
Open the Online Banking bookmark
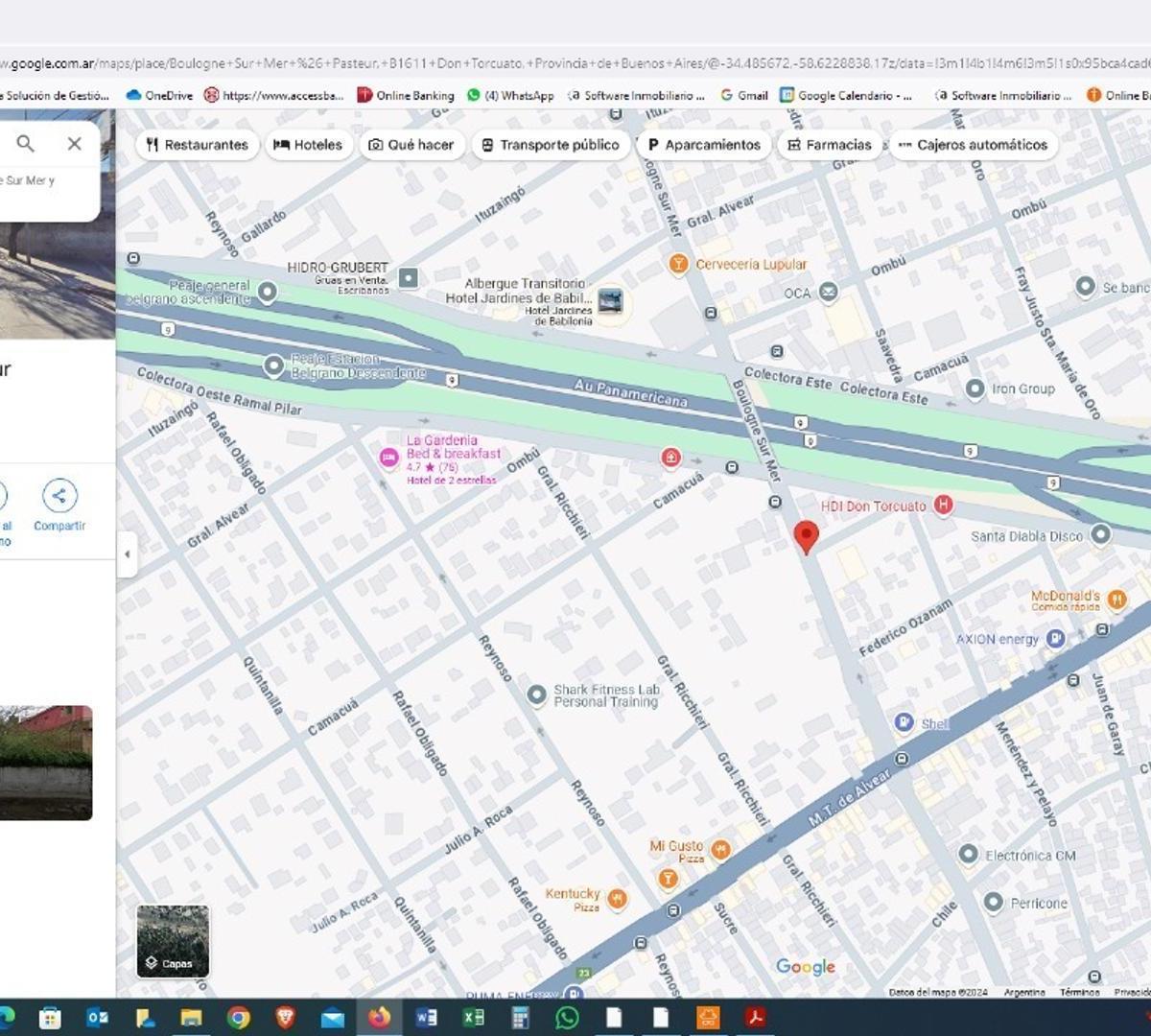(x=406, y=95)
